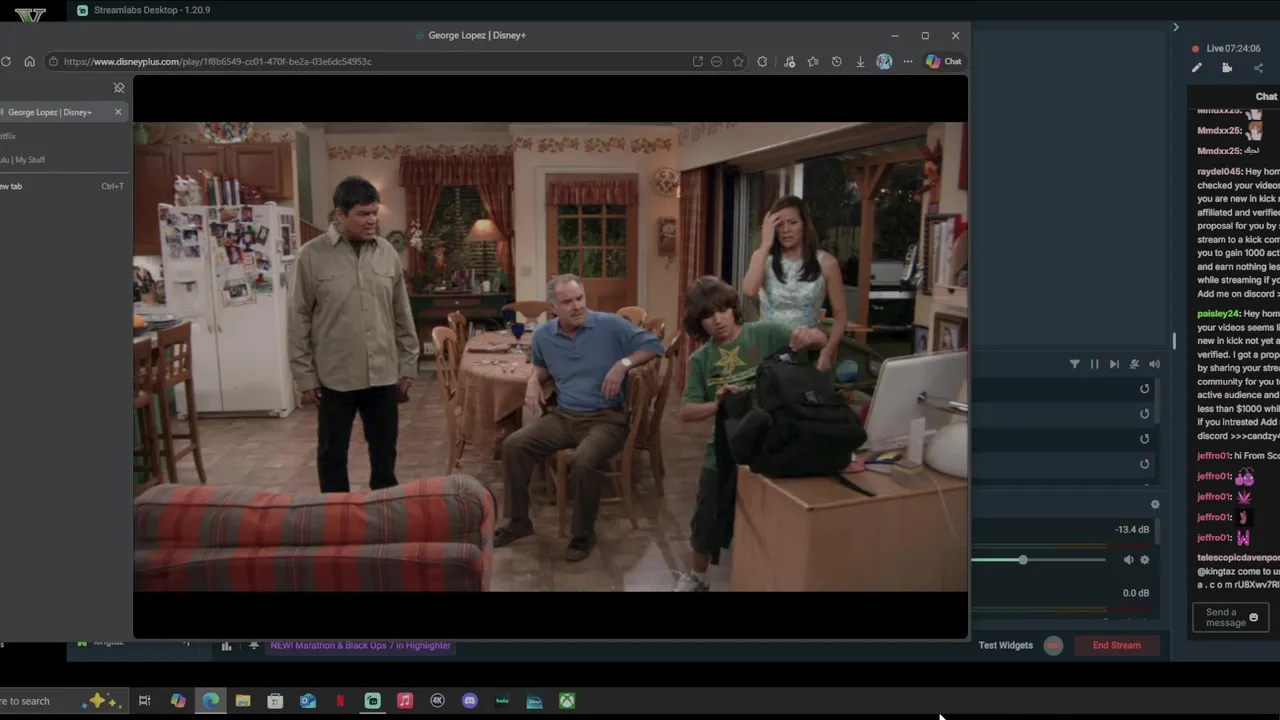Open the Xbox app from the taskbar
The width and height of the screenshot is (1280, 720).
pos(567,701)
